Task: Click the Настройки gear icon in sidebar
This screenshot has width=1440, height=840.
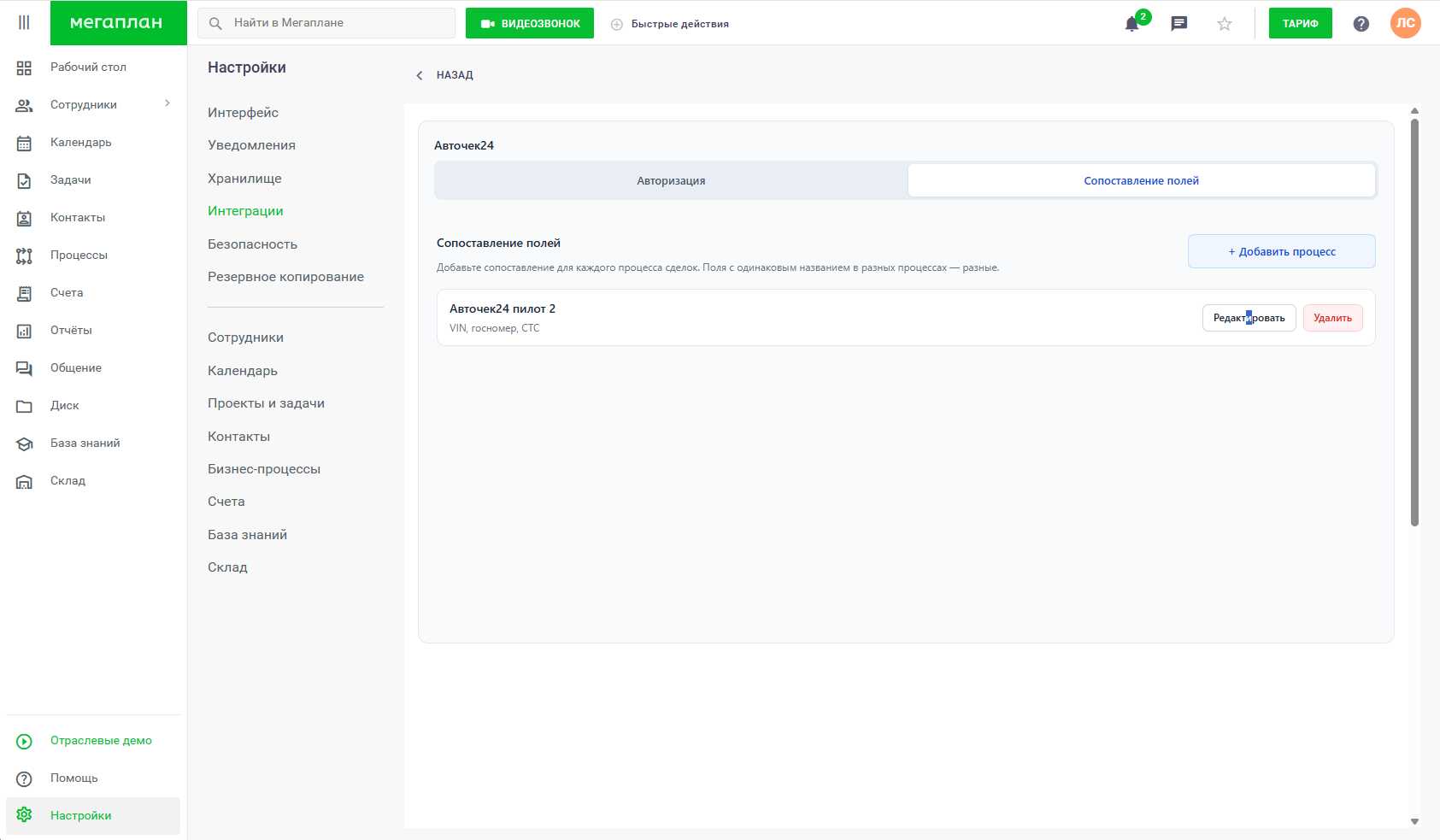Action: 24,815
